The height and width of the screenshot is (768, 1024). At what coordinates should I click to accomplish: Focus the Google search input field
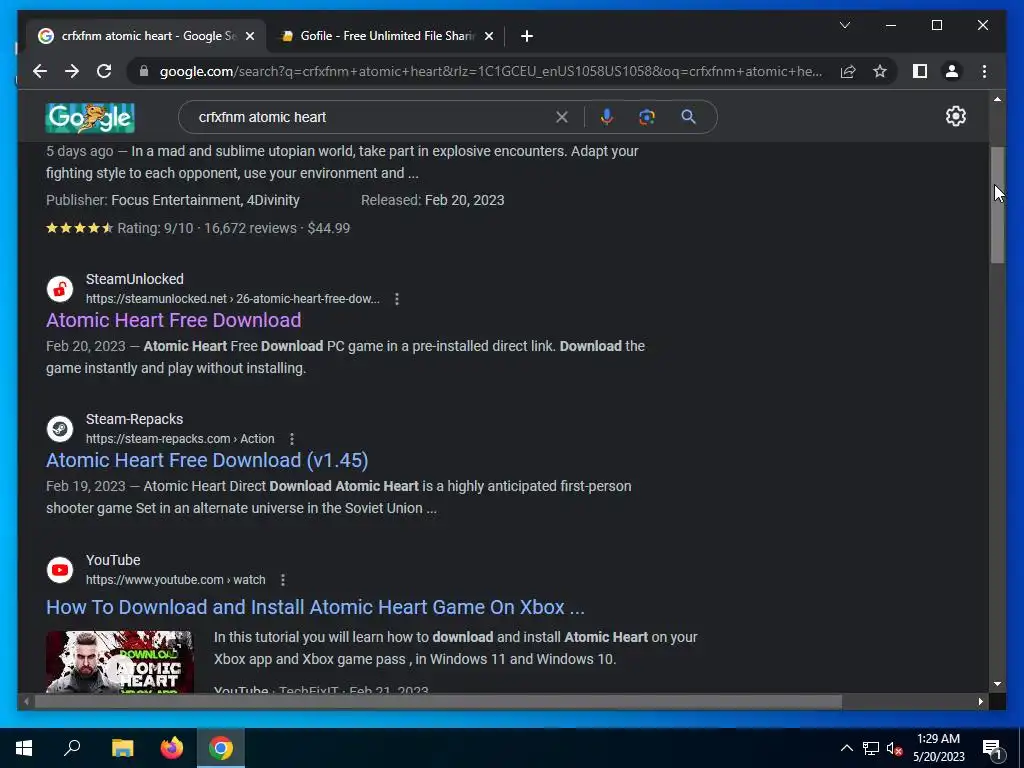coord(372,117)
